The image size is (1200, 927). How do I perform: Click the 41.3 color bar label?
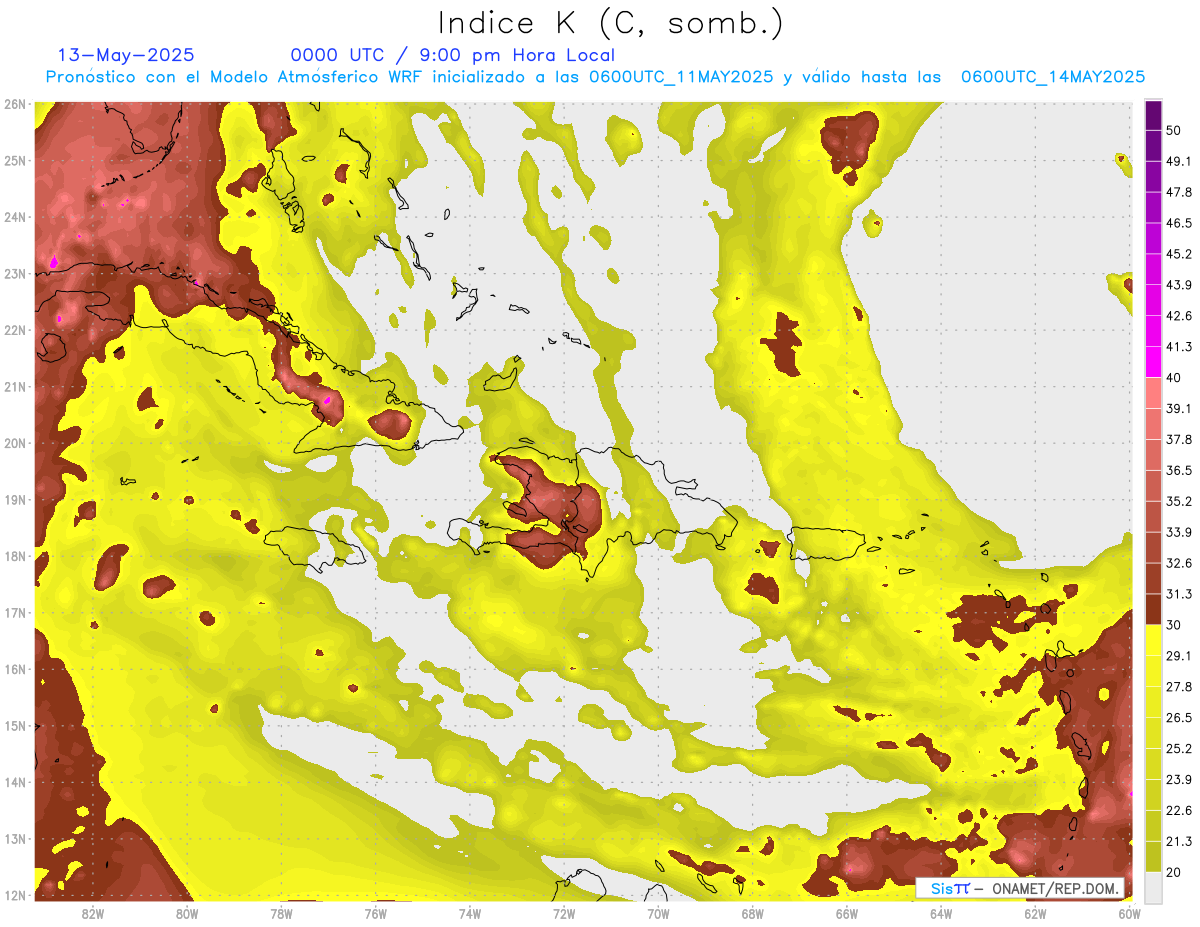[1180, 347]
